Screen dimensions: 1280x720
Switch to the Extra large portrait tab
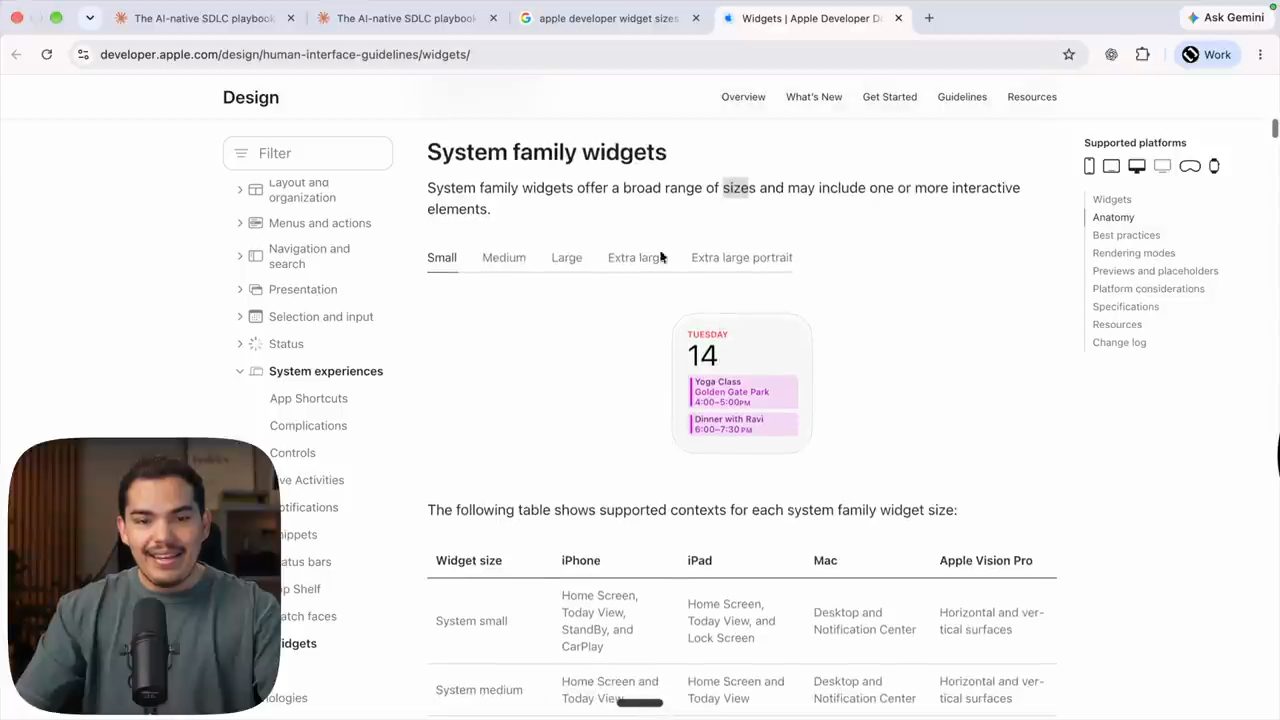(742, 257)
